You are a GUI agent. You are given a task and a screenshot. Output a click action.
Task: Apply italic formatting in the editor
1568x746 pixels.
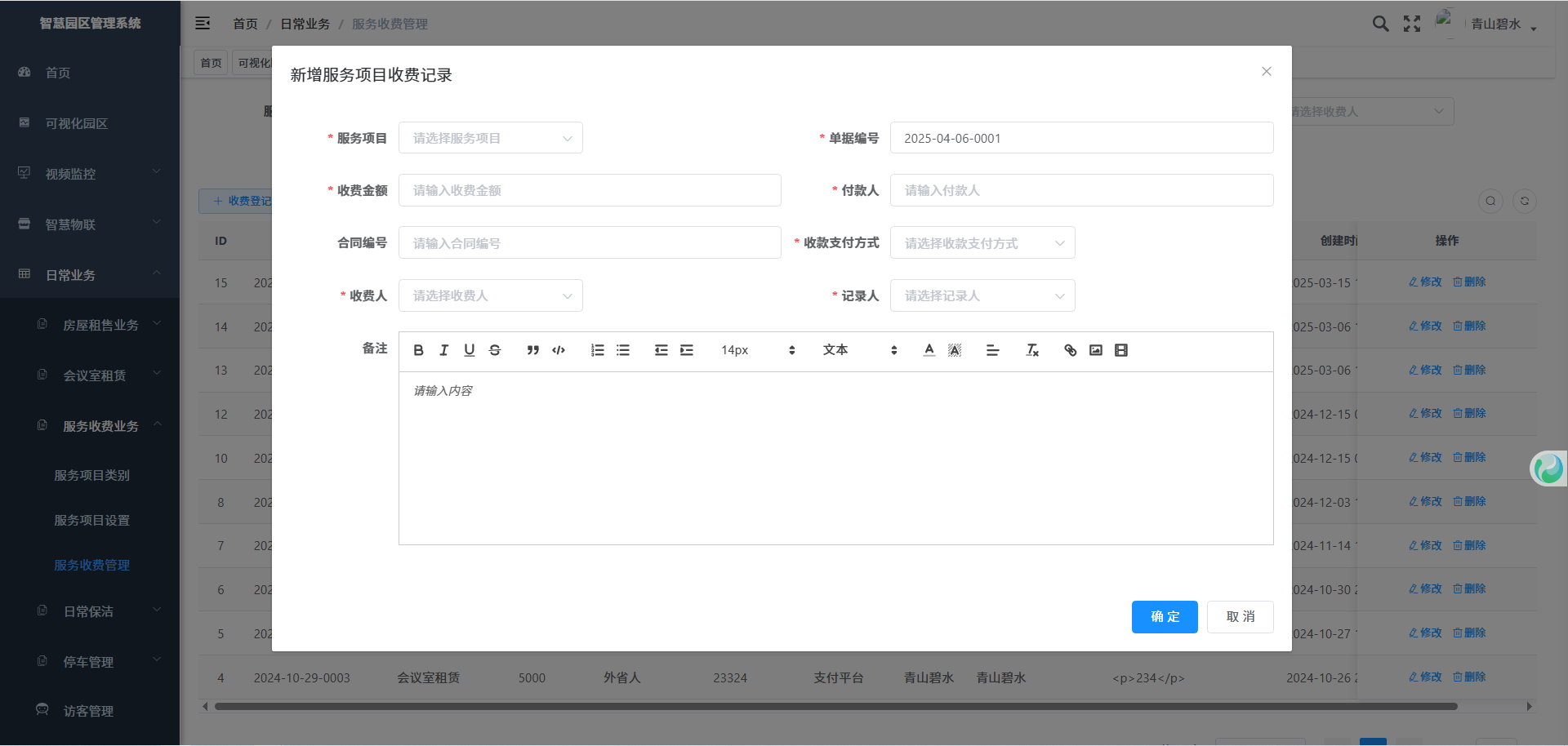point(443,350)
